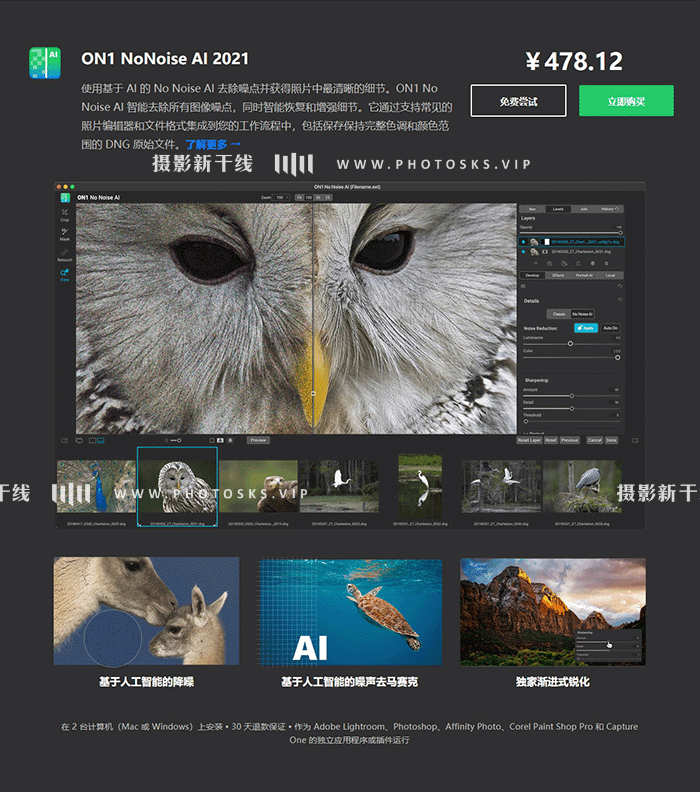The width and height of the screenshot is (700, 792).
Task: Select the Crop tool in the left toolbar
Action: (65, 214)
